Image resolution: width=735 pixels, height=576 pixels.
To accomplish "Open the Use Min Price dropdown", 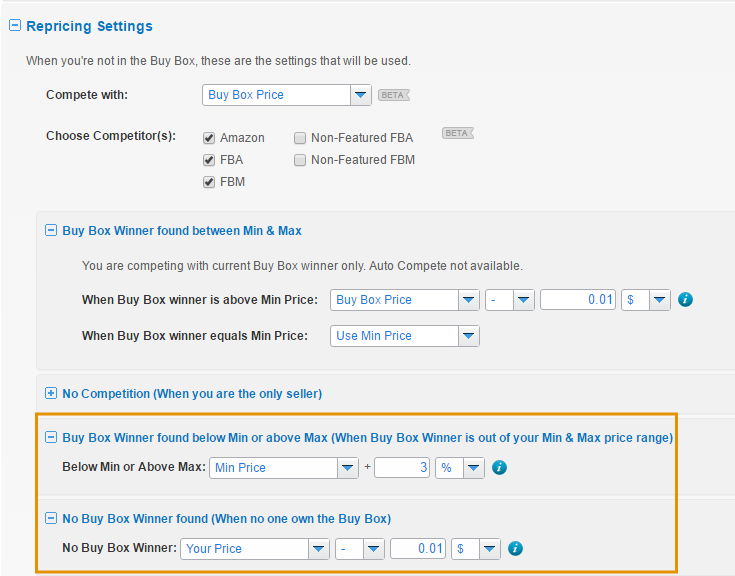I will (x=405, y=336).
